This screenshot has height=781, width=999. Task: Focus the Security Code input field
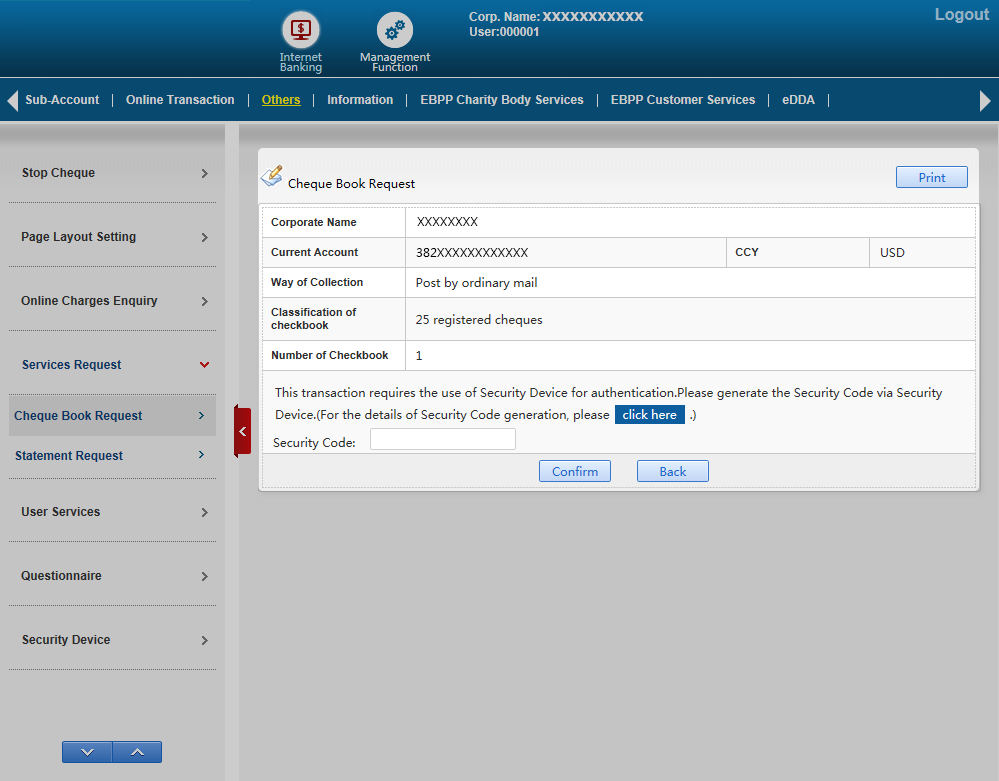[442, 439]
